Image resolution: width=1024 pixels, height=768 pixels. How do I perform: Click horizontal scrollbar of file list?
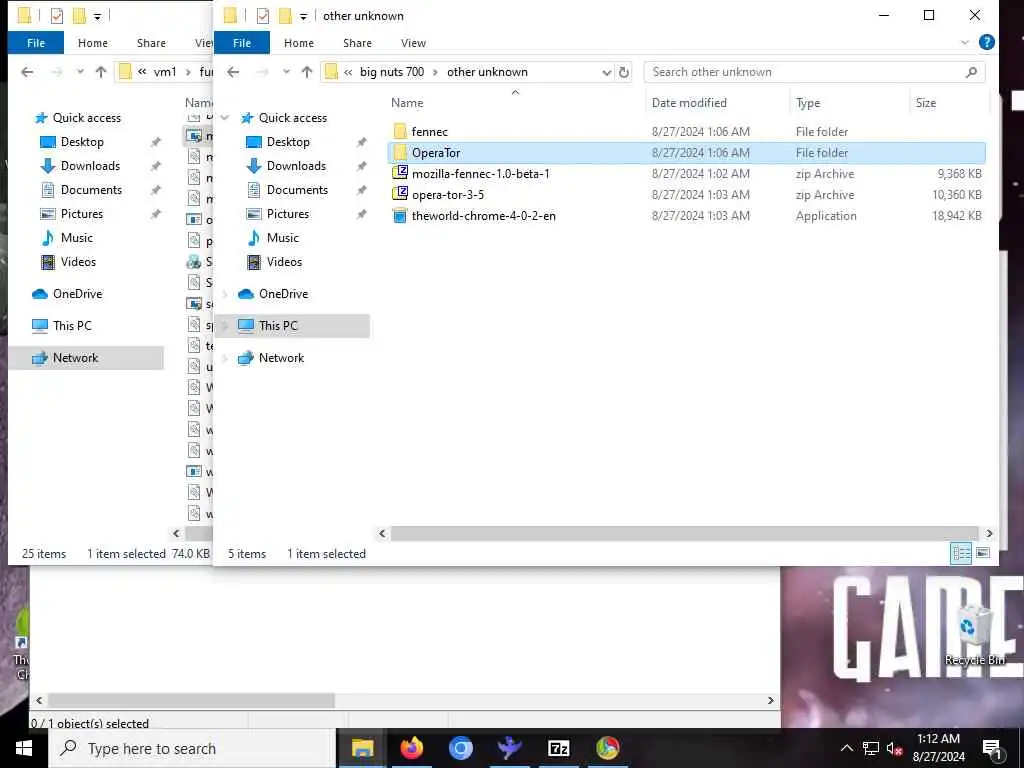684,534
